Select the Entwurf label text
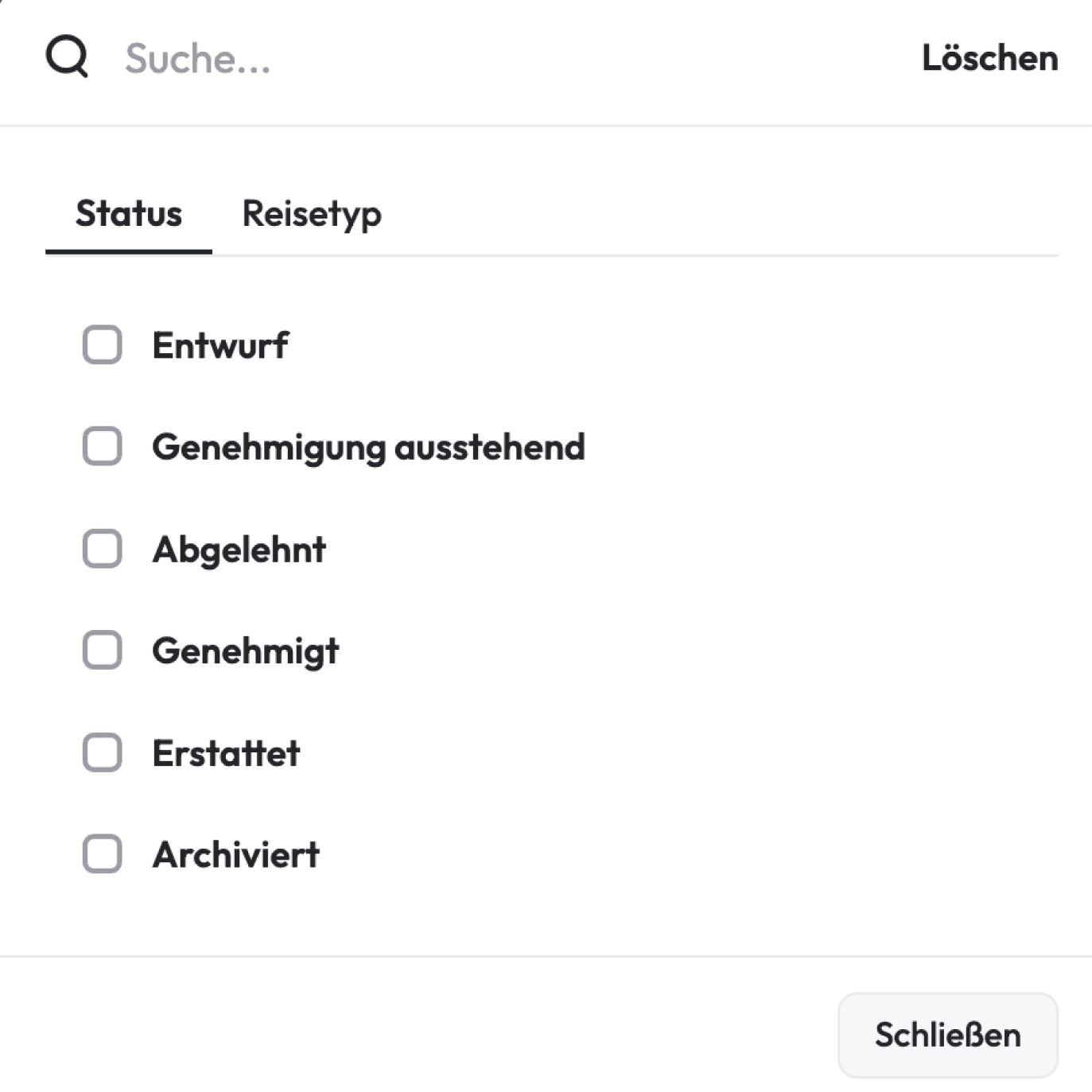The image size is (1092, 1092). tap(220, 344)
